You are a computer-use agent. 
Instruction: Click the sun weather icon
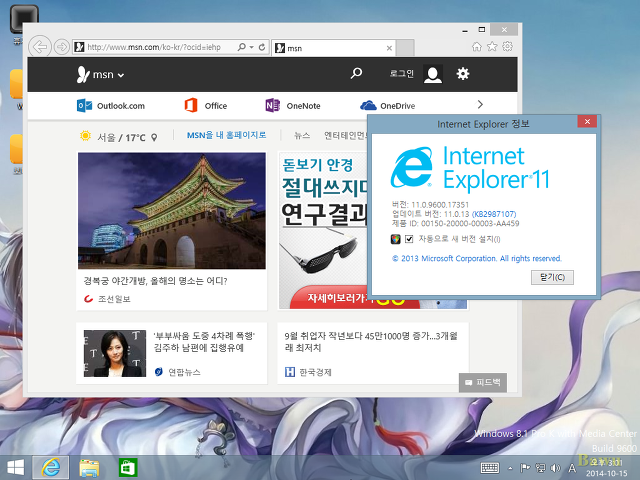tap(85, 136)
